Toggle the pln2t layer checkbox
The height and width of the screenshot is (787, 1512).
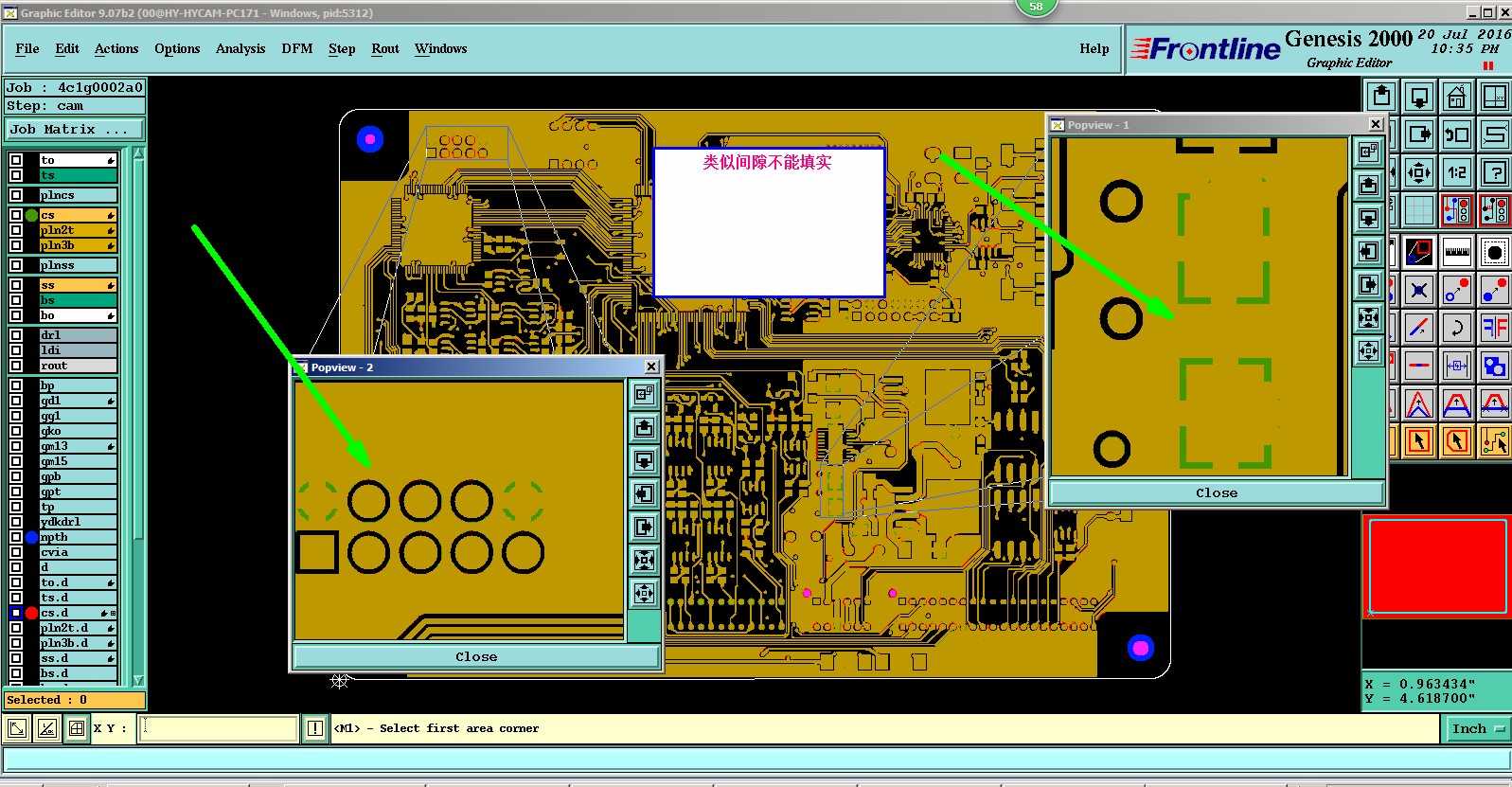click(x=16, y=230)
